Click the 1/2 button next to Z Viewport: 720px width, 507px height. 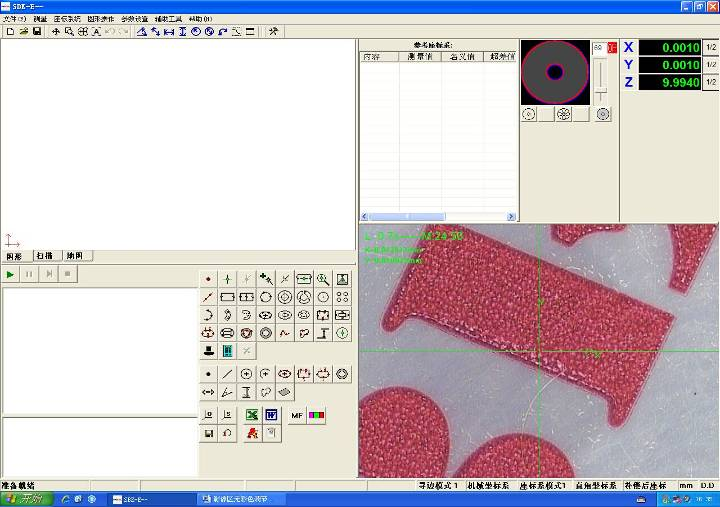point(711,82)
